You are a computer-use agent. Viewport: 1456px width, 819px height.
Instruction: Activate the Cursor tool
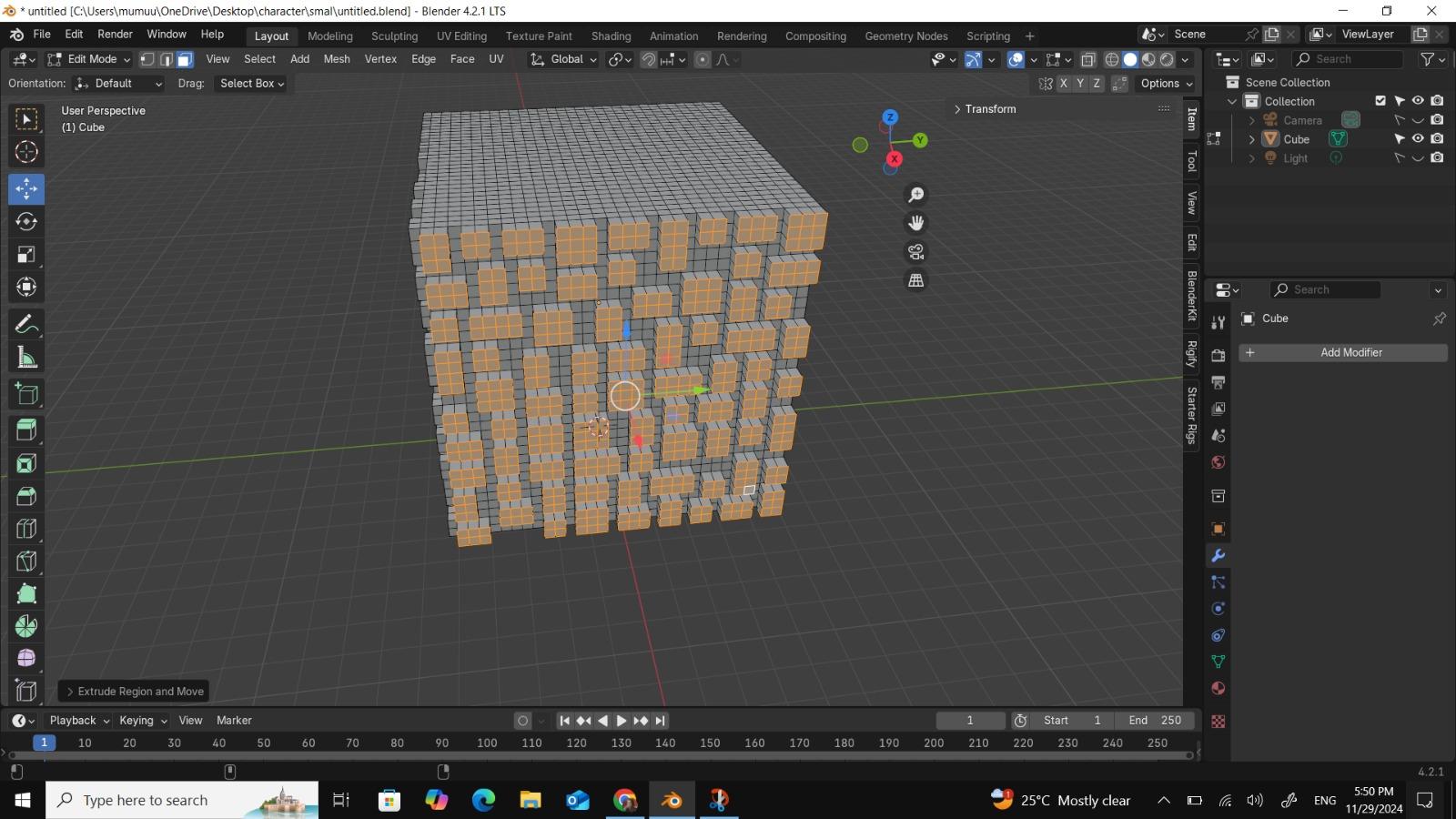(26, 152)
